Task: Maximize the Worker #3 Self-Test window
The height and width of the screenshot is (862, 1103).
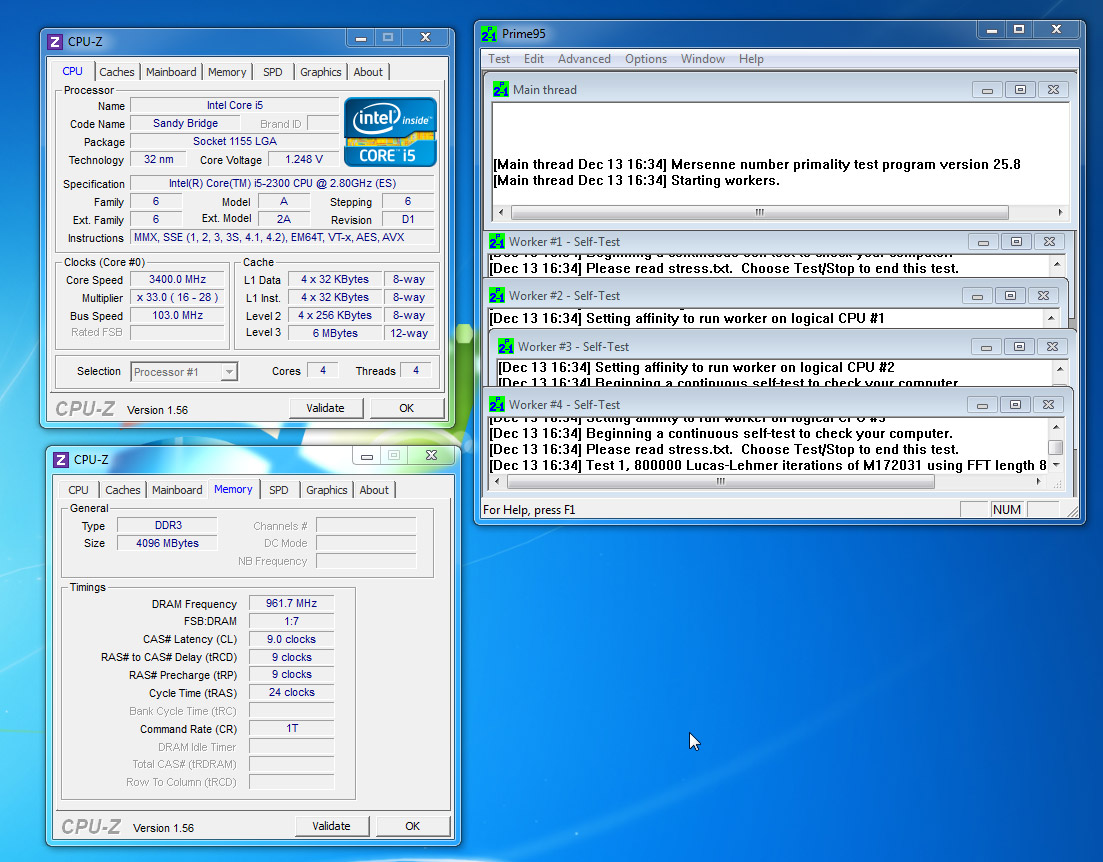Action: 1019,347
